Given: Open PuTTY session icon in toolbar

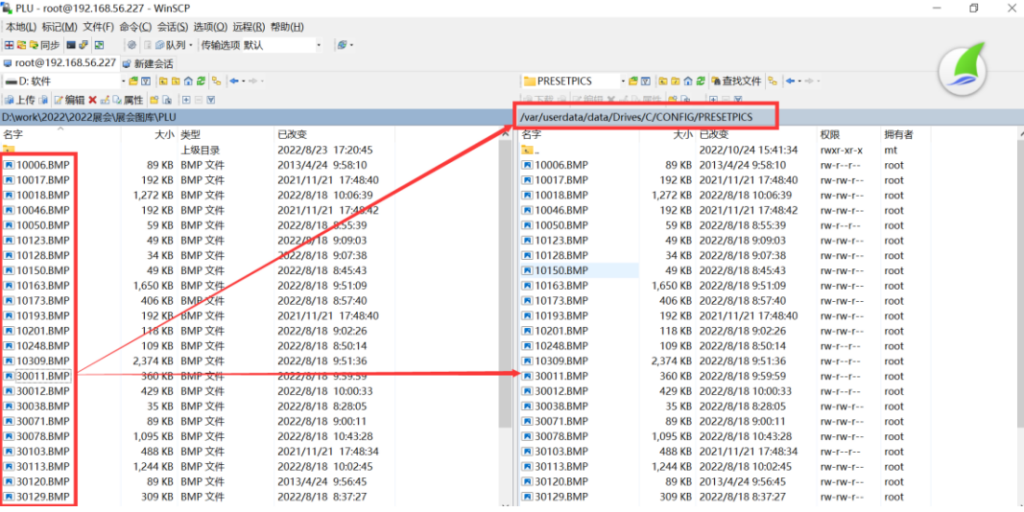Looking at the screenshot, I should [x=83, y=45].
